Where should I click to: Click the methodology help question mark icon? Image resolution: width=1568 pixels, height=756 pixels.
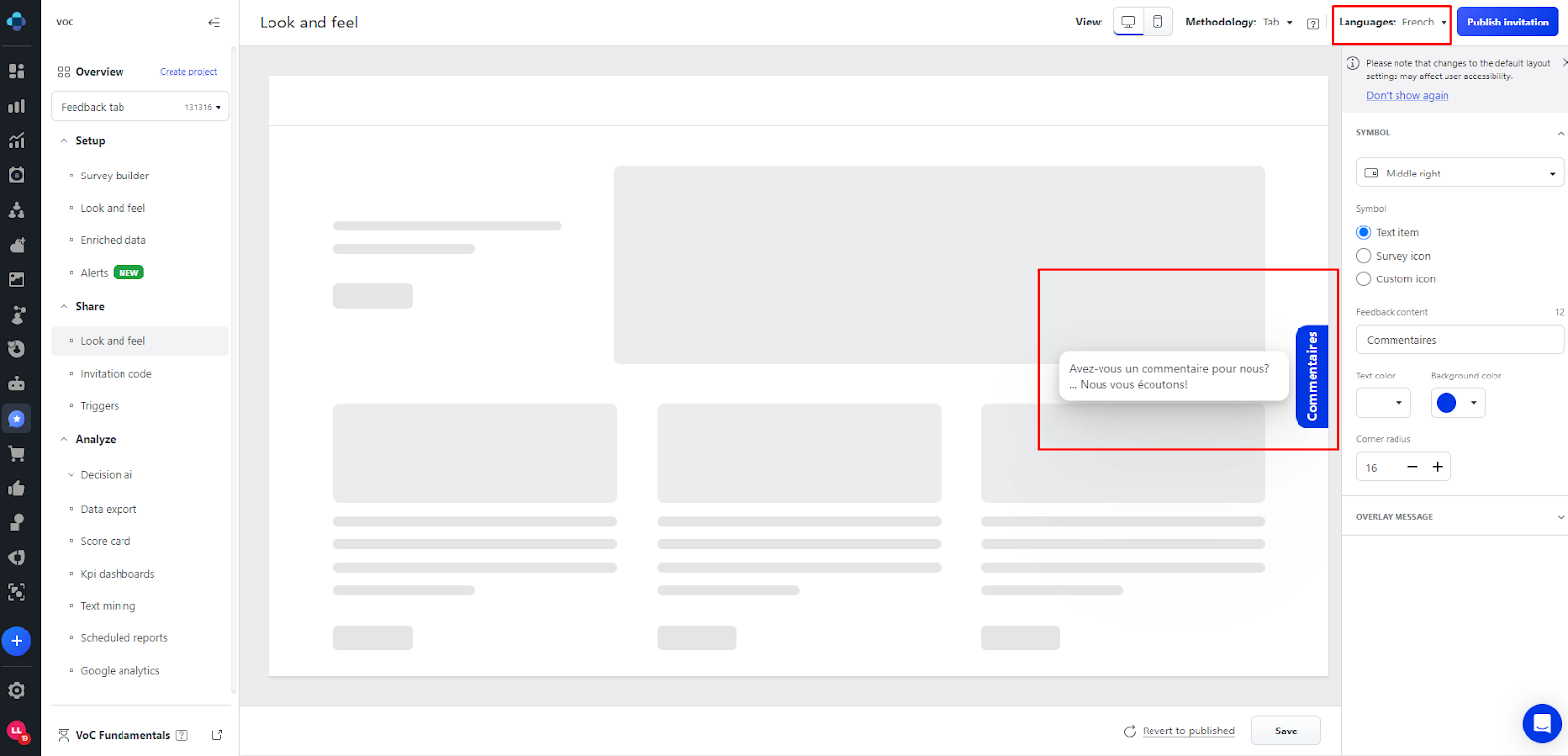tap(1313, 24)
